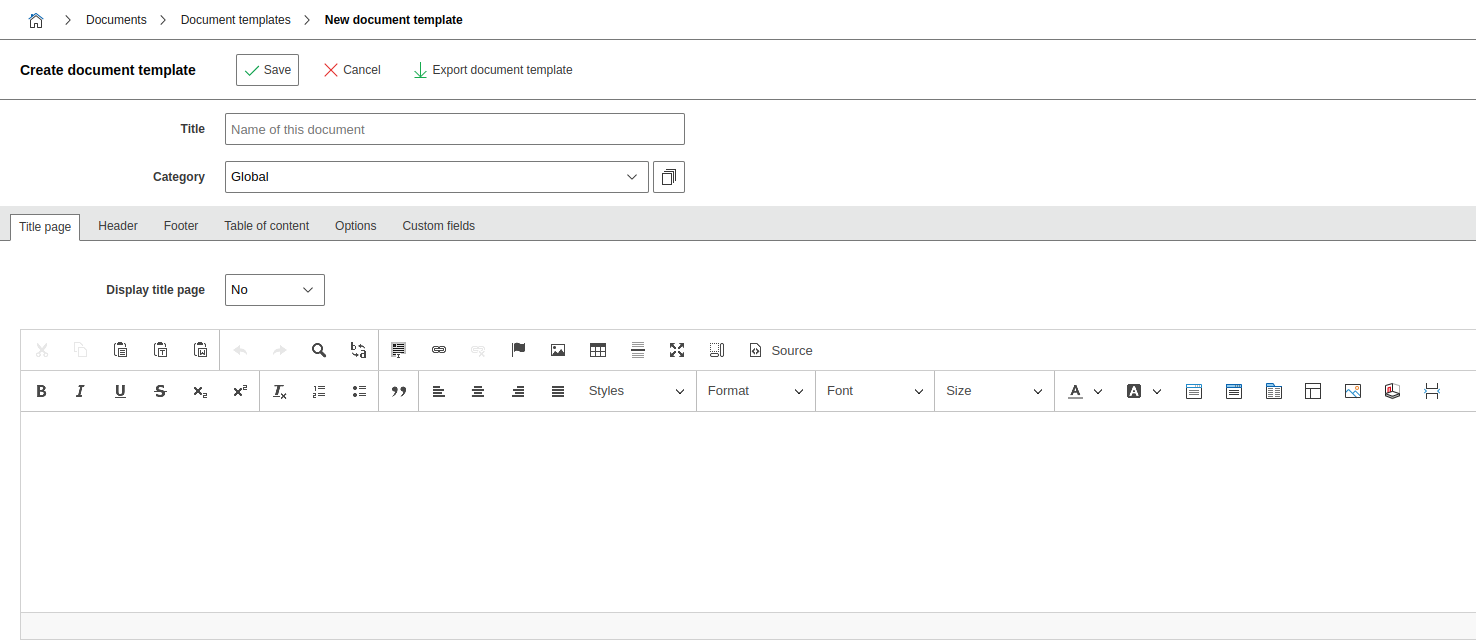Click the copy icon next to Category
This screenshot has height=644, width=1476.
pyautogui.click(x=669, y=177)
